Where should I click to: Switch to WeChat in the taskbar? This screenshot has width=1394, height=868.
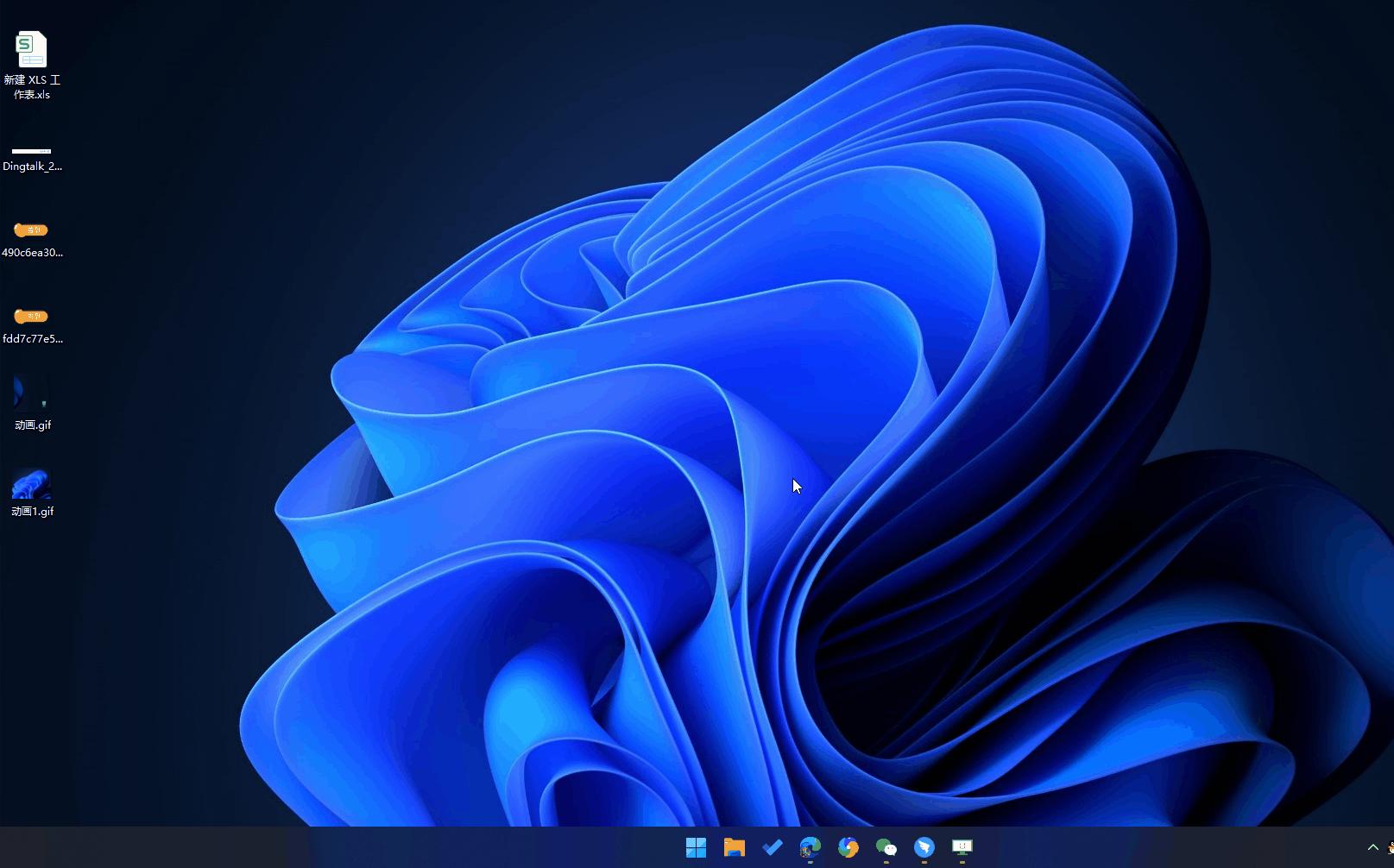pos(886,847)
